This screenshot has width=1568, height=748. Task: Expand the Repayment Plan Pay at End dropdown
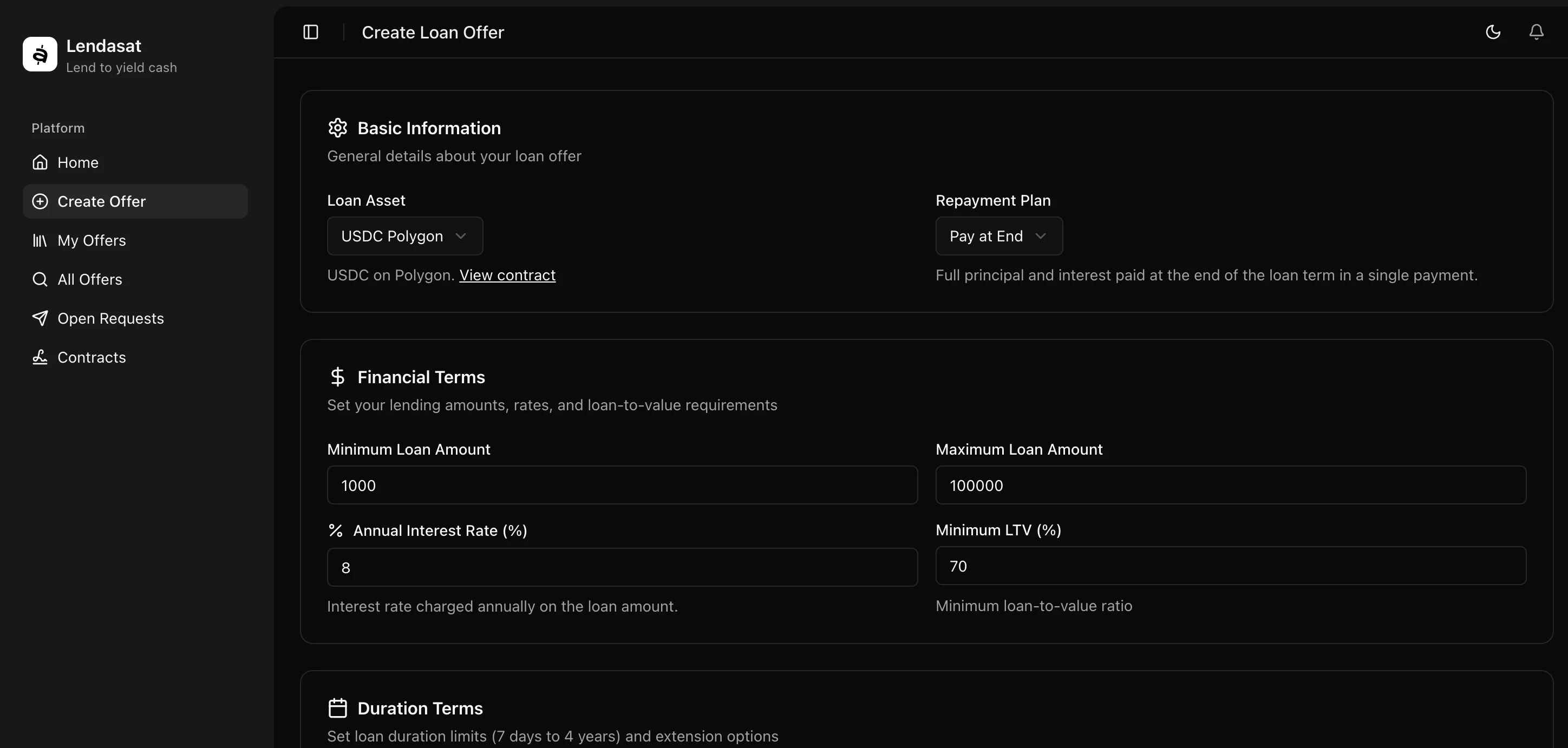pos(998,236)
